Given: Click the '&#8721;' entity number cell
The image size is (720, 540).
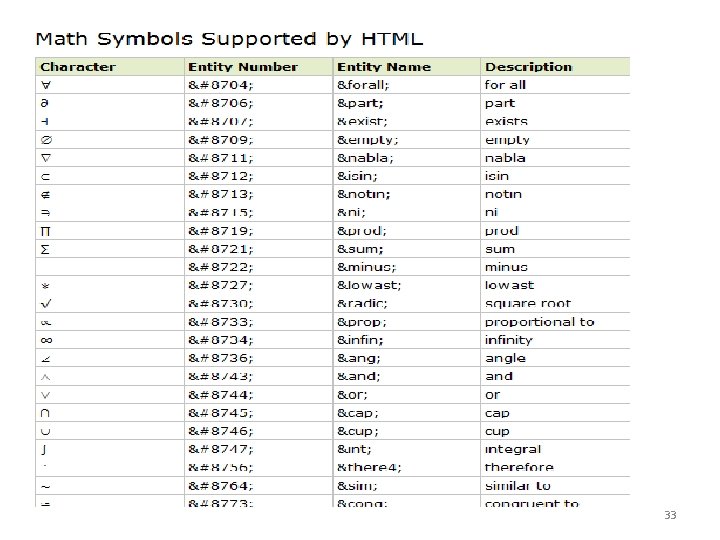Looking at the screenshot, I should [221, 249].
